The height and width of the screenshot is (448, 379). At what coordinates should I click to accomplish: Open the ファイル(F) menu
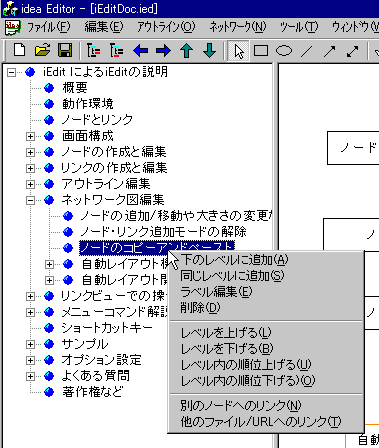(x=49, y=27)
